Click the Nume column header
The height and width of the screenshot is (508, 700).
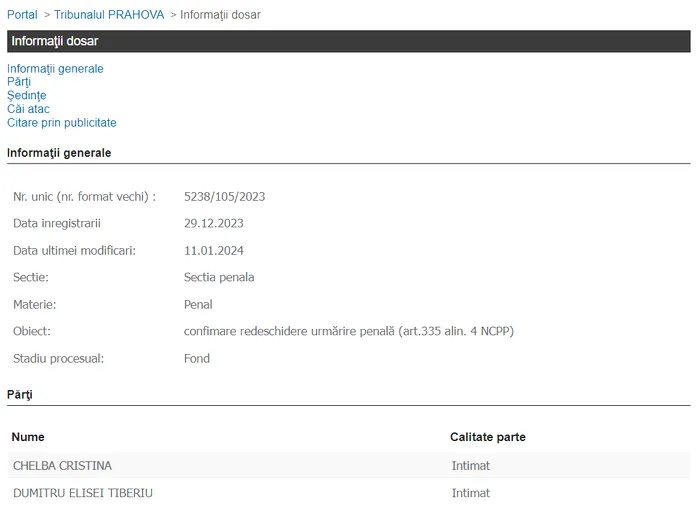click(x=29, y=437)
